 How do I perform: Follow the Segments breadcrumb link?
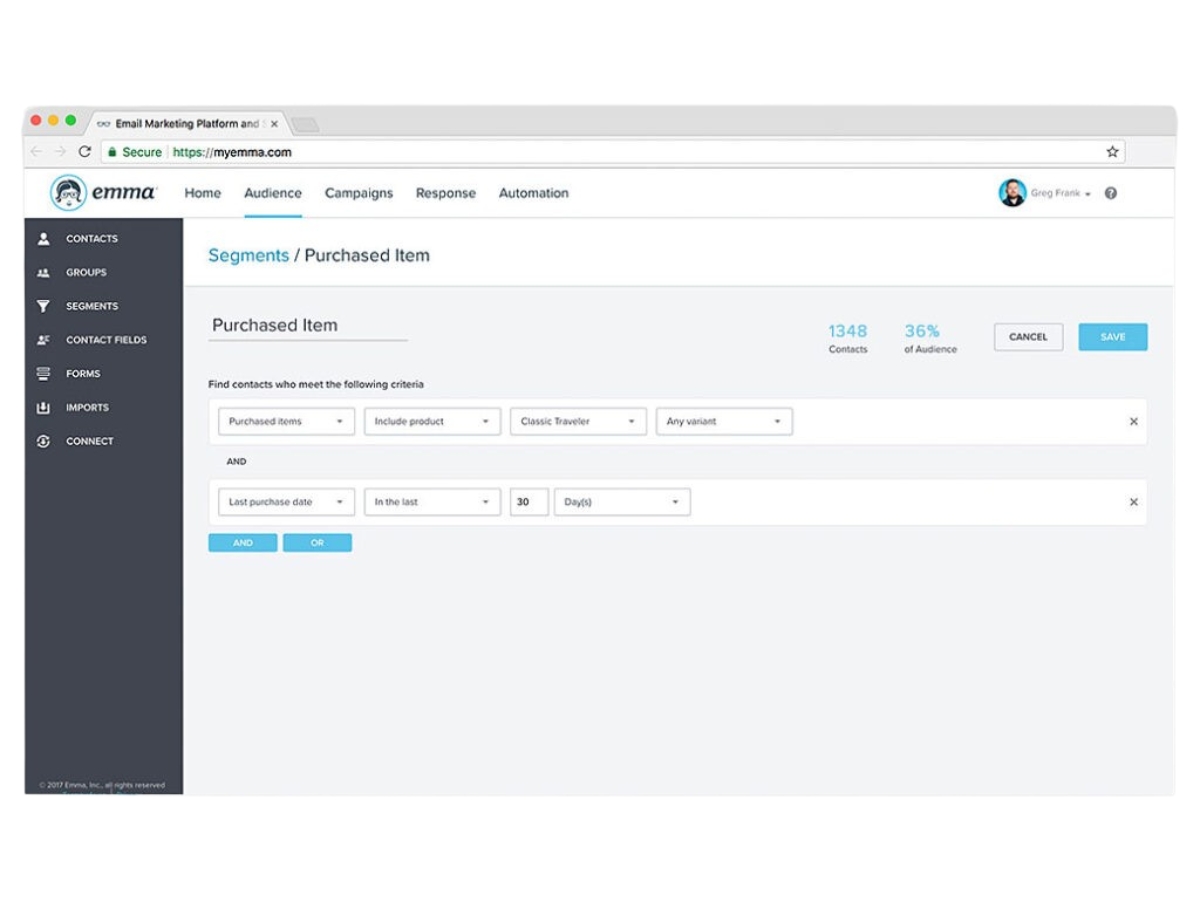click(248, 256)
